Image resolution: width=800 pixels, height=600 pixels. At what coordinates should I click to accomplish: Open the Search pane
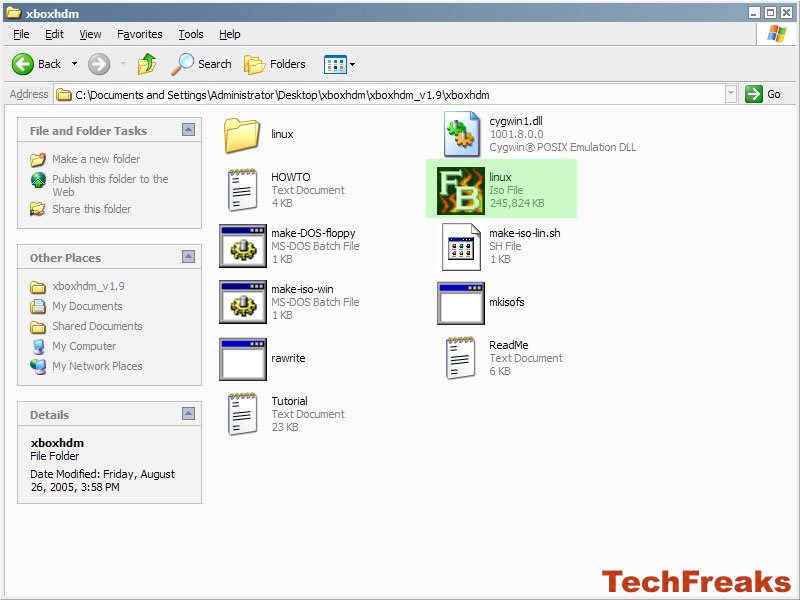pyautogui.click(x=201, y=64)
